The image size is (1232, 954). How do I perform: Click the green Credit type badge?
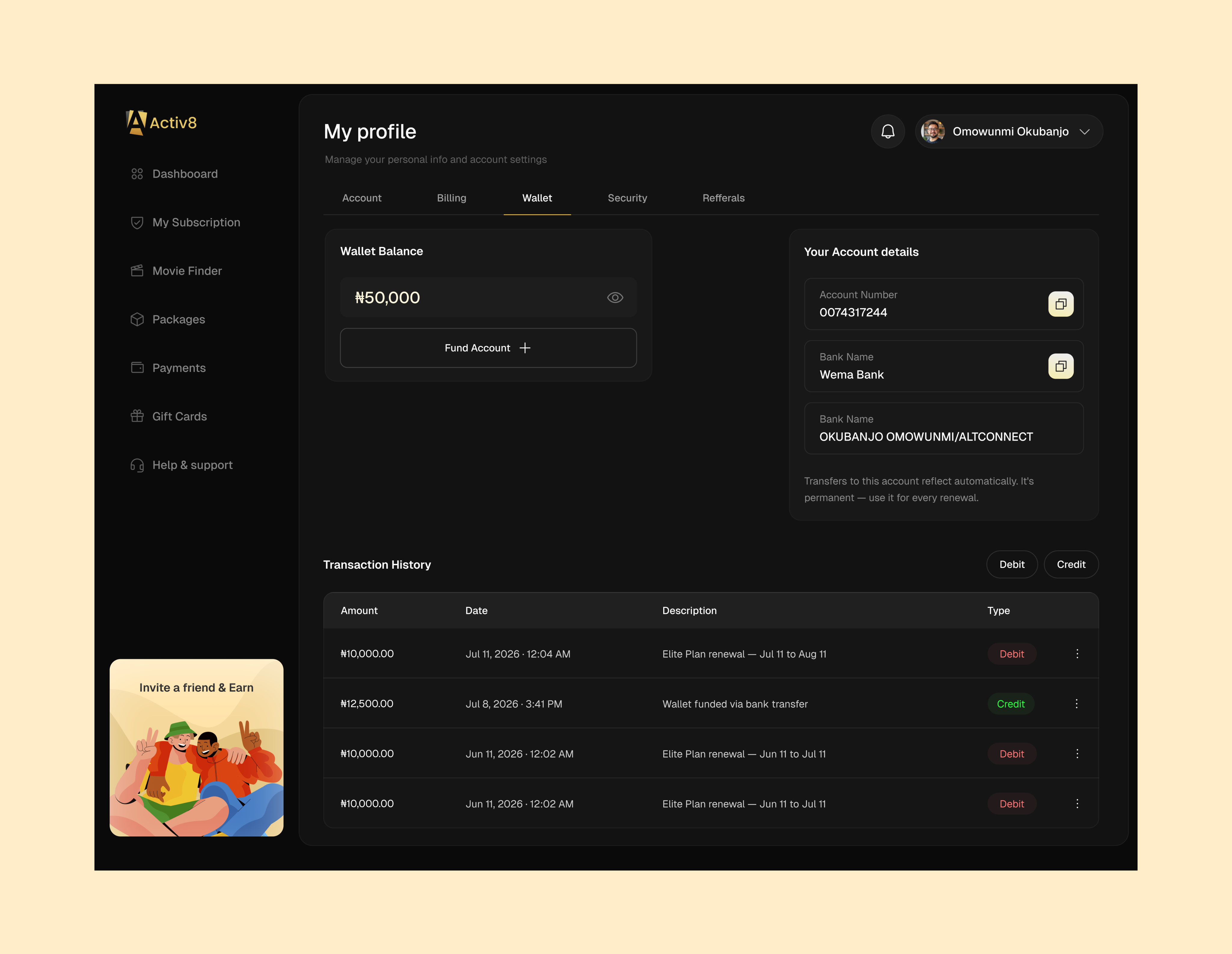tap(1010, 704)
